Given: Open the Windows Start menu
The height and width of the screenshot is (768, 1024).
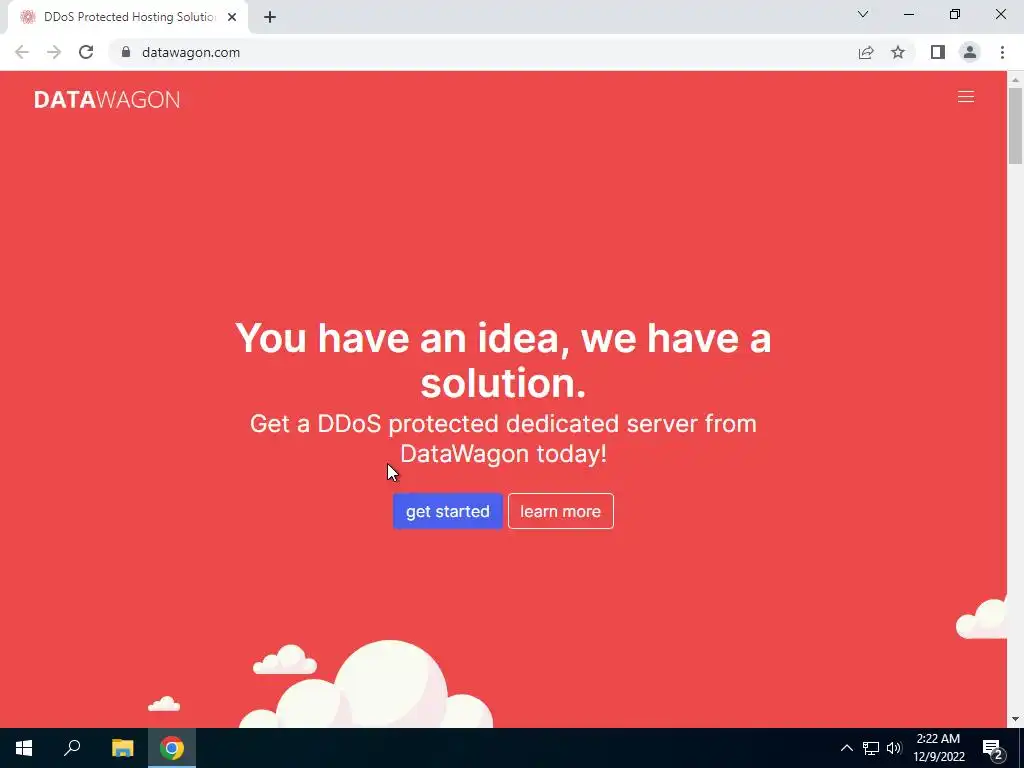Looking at the screenshot, I should 24,748.
